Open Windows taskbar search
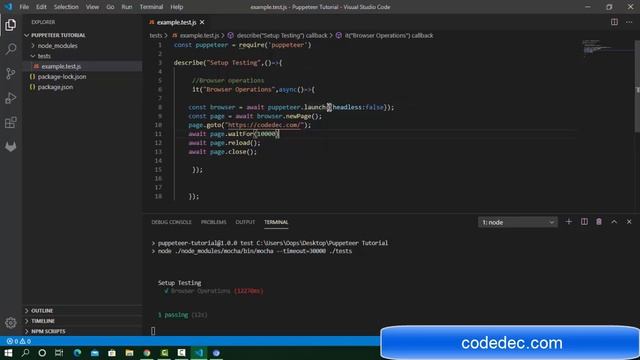The image size is (640, 360). pos(25,353)
